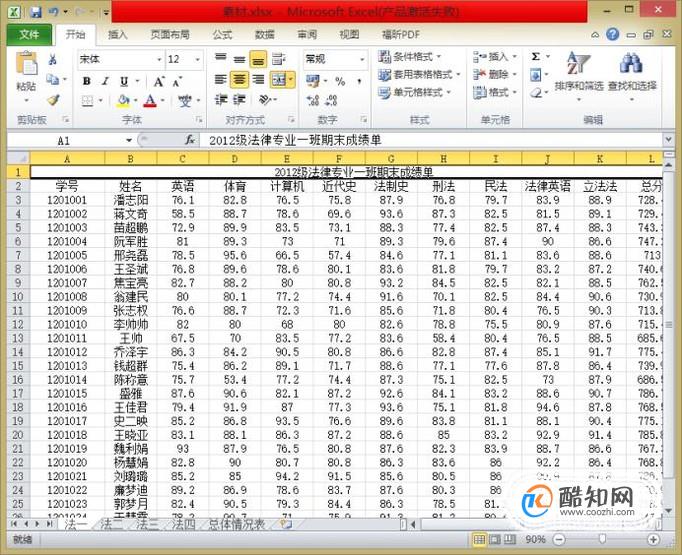
Task: Click column header E
Action: click(x=287, y=159)
